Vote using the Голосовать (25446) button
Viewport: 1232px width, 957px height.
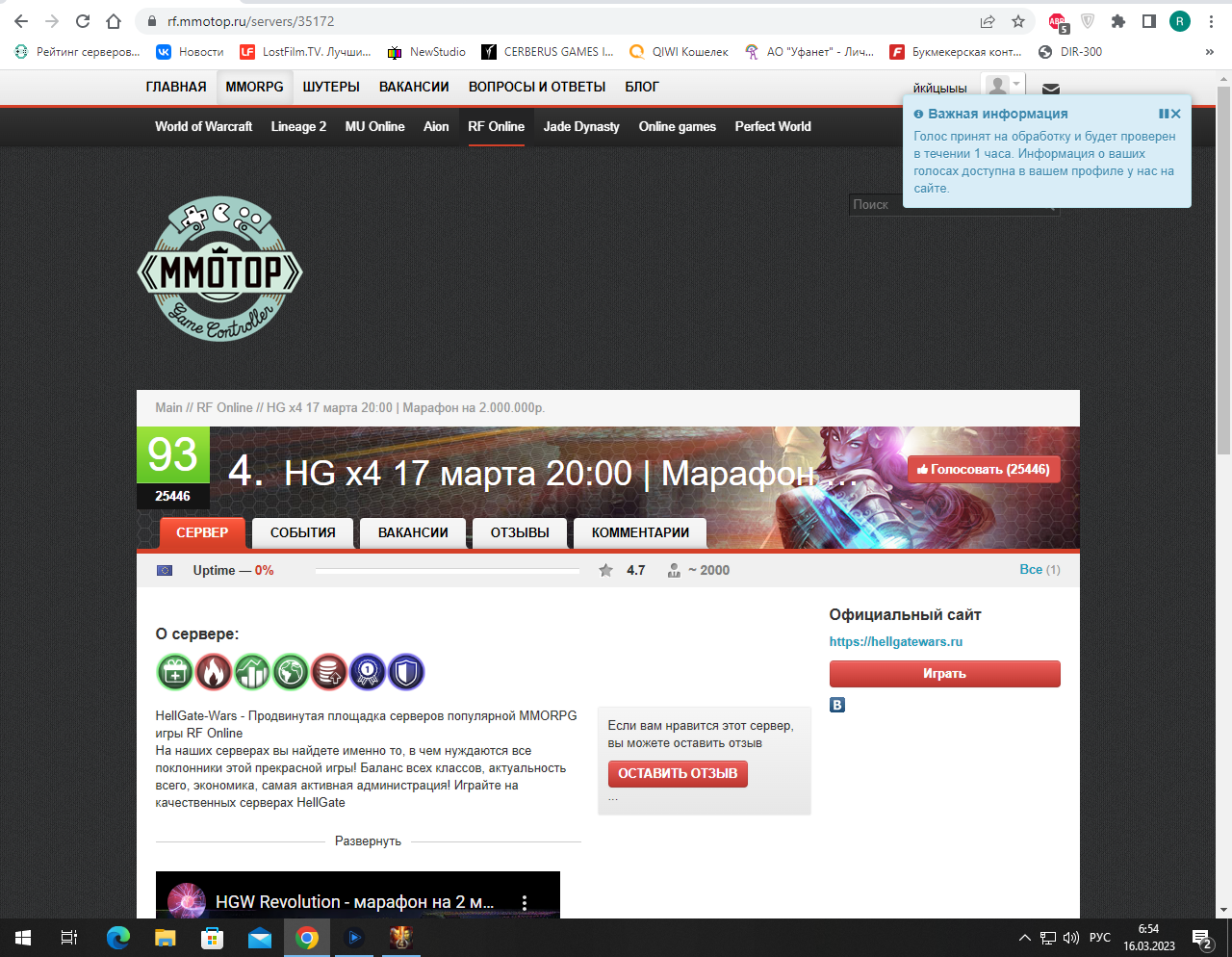[x=984, y=469]
